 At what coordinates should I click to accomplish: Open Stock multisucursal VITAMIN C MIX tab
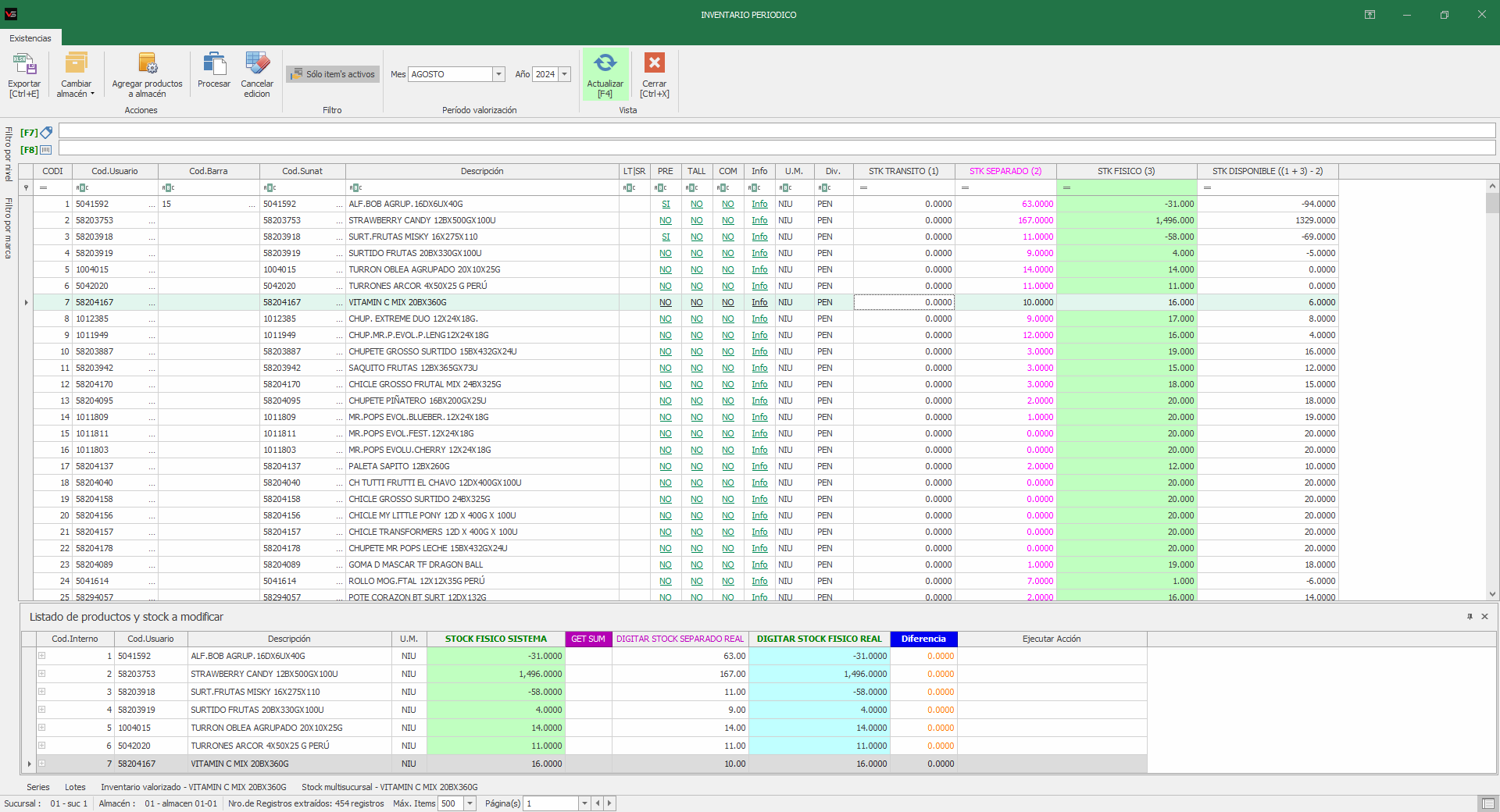coord(390,787)
